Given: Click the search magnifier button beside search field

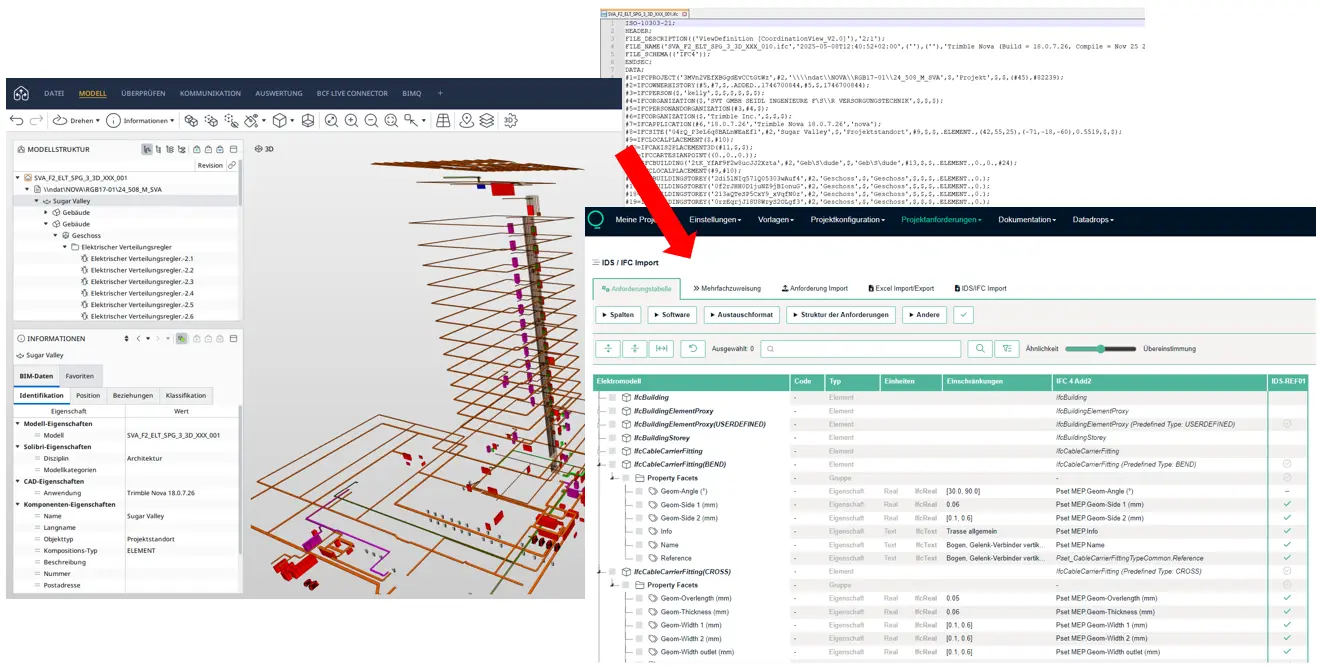Looking at the screenshot, I should click(x=980, y=349).
